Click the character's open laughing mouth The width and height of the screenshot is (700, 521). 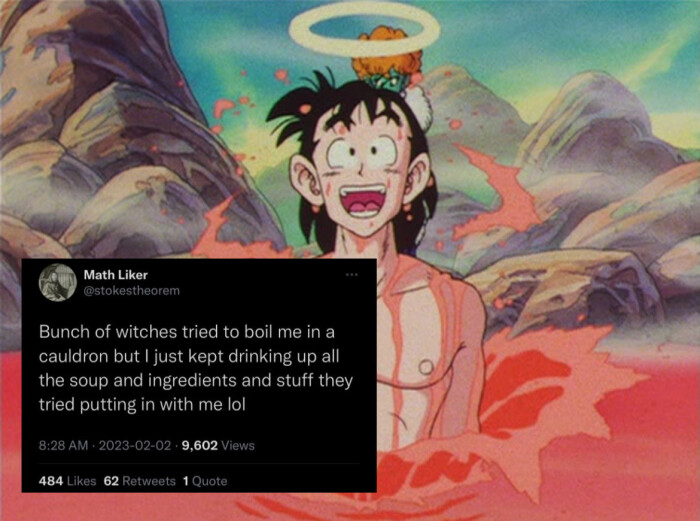362,202
